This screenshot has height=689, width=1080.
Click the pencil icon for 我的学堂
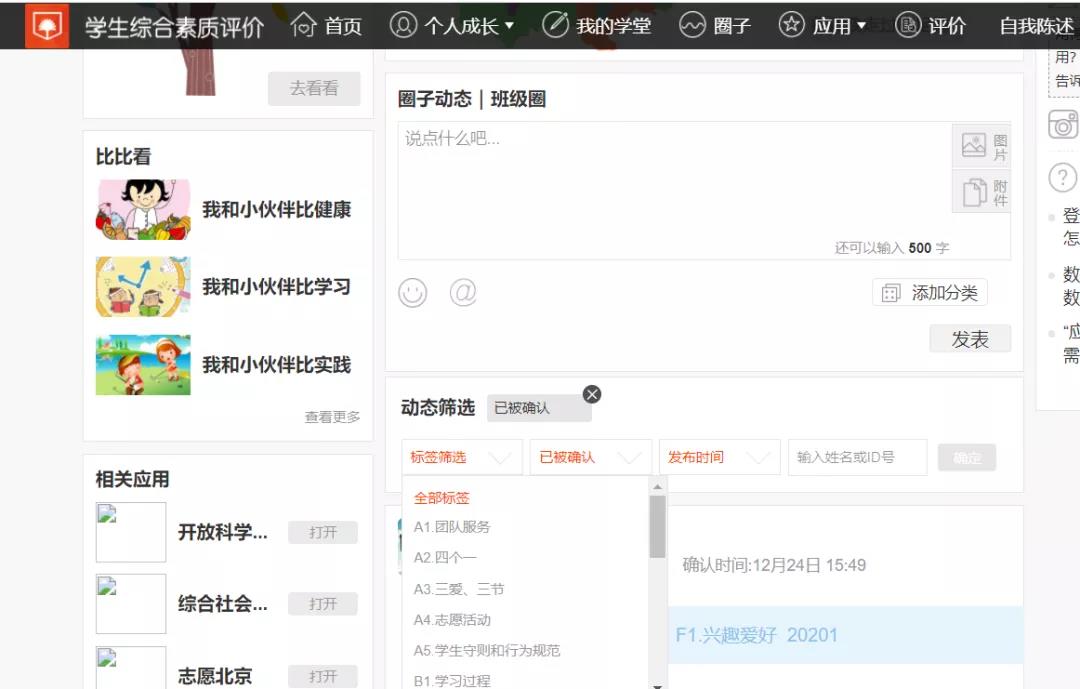555,25
